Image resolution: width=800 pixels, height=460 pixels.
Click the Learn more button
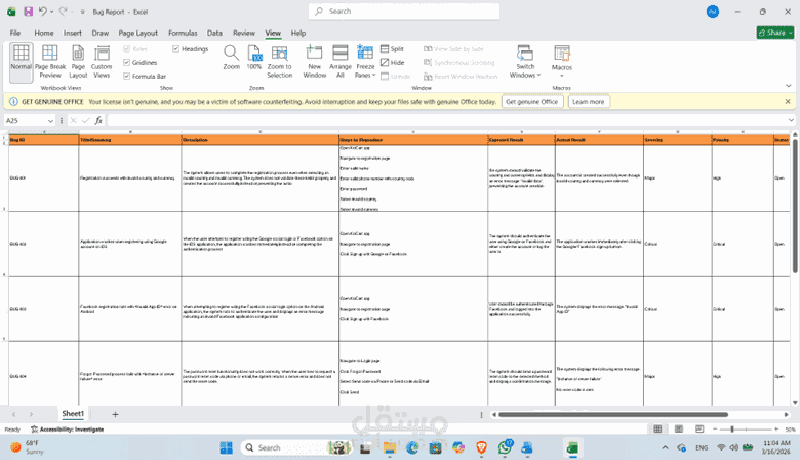[588, 101]
